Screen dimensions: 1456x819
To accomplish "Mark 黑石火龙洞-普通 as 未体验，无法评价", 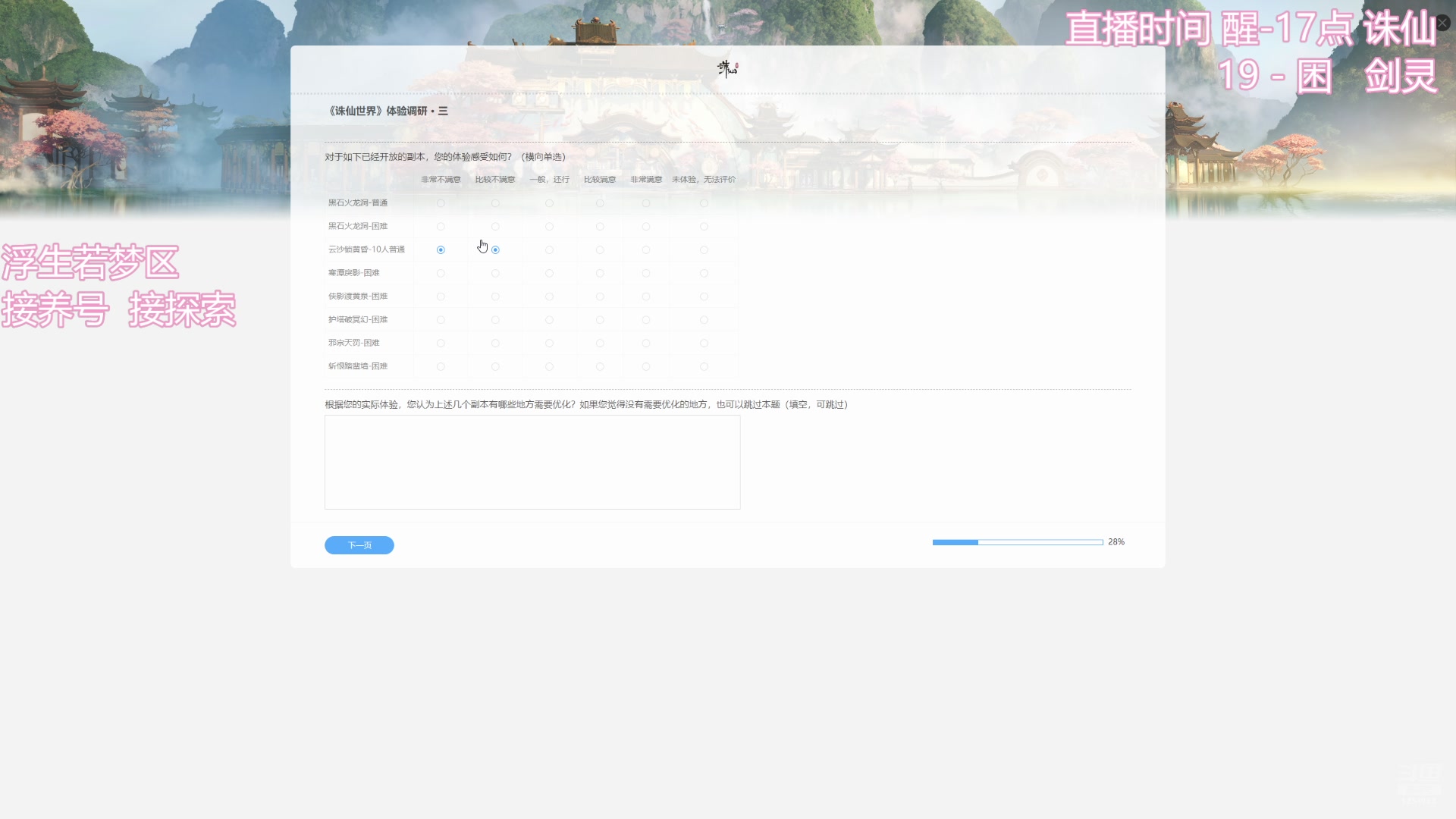I will [x=704, y=203].
